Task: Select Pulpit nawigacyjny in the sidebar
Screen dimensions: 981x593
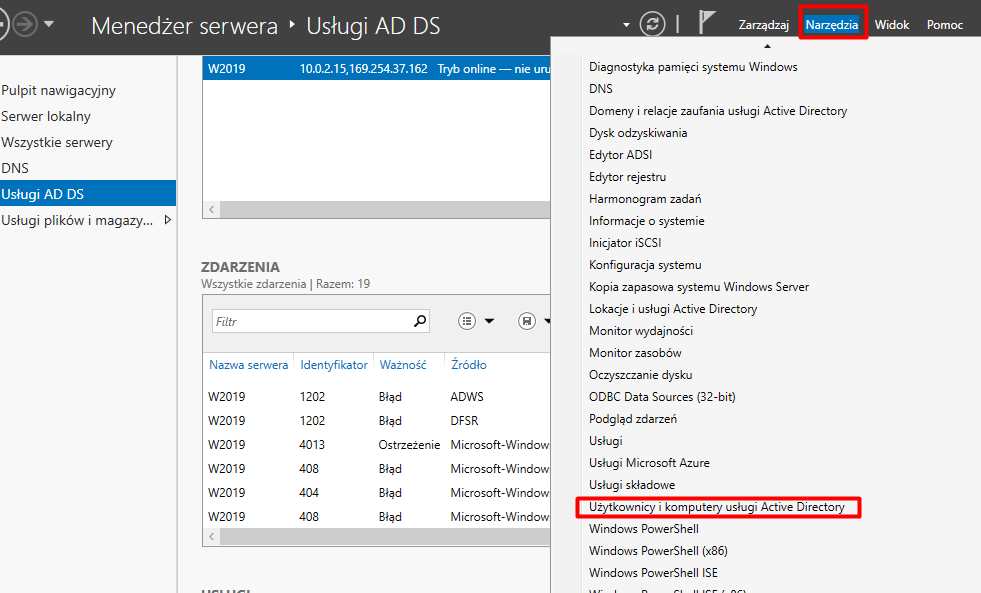Action: 58,90
